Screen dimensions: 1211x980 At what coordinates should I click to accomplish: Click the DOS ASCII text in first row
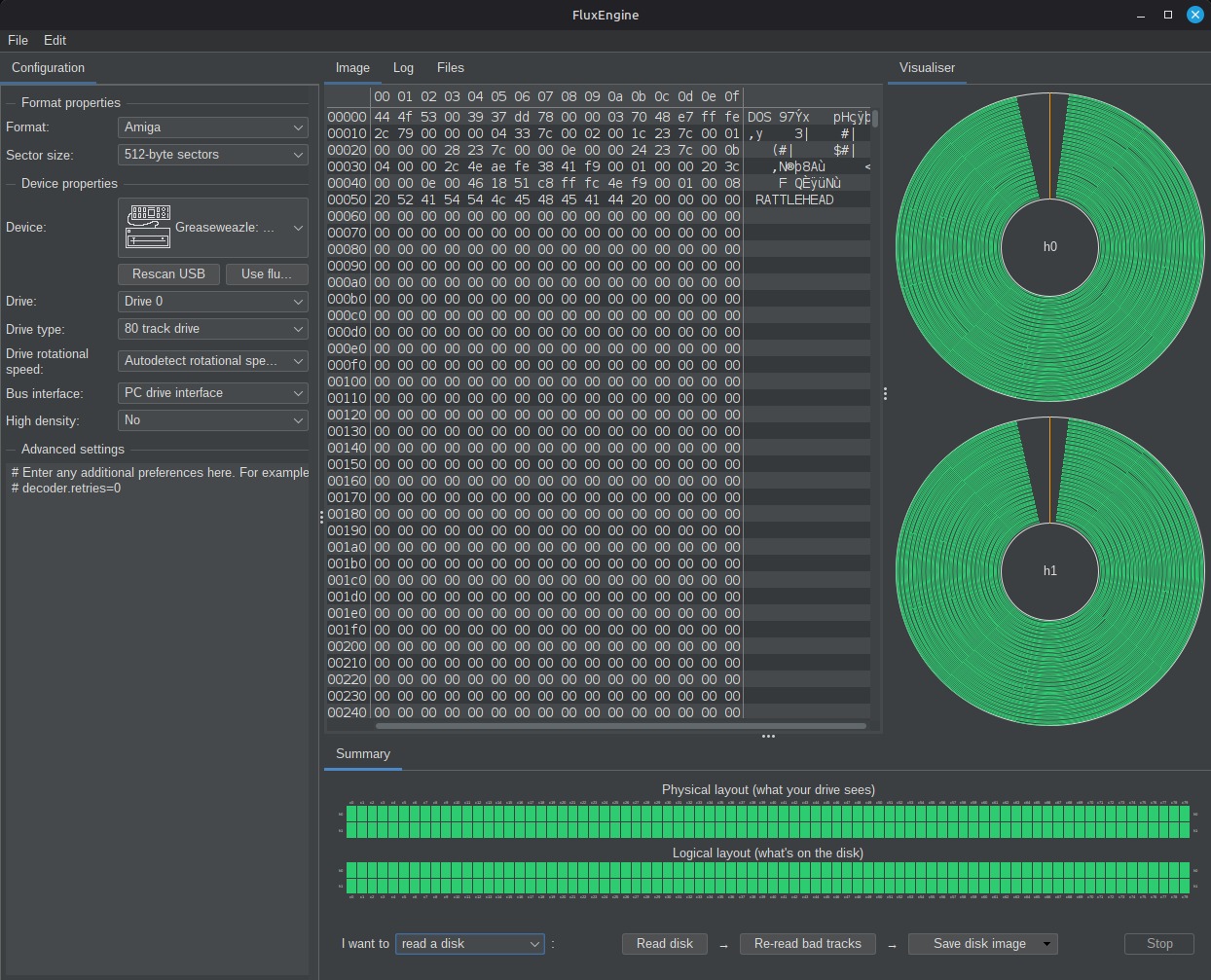pos(759,117)
